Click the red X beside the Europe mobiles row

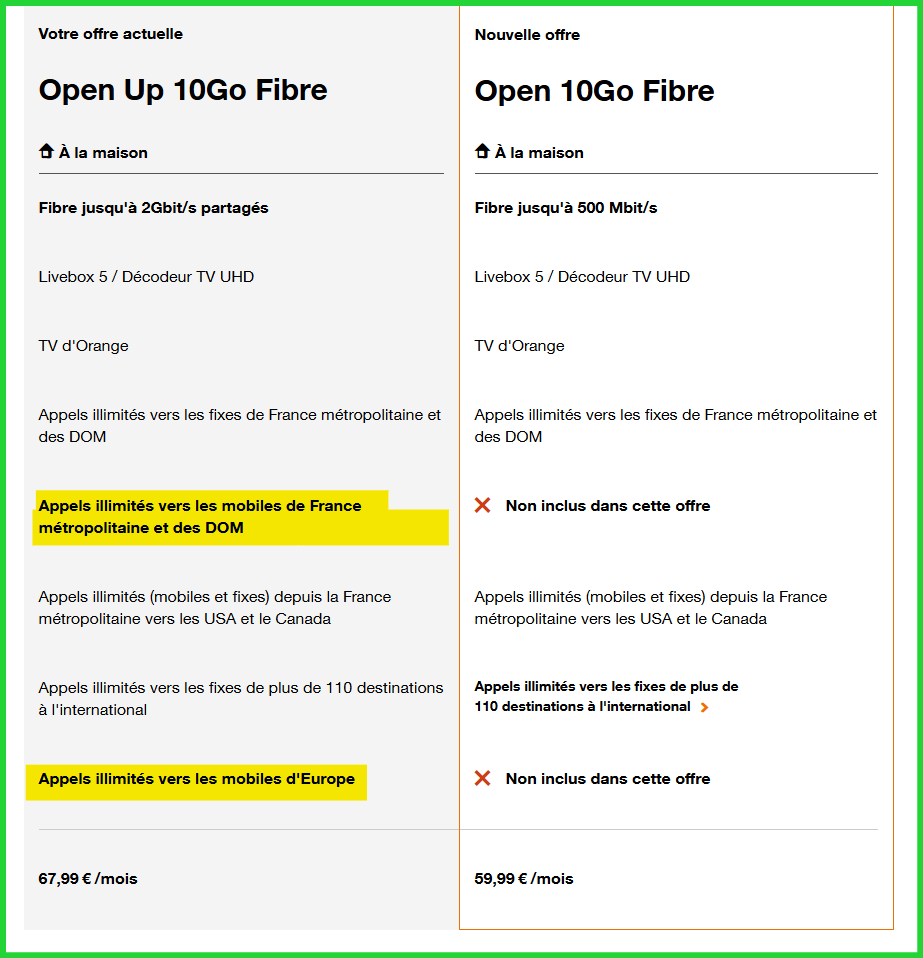point(483,778)
